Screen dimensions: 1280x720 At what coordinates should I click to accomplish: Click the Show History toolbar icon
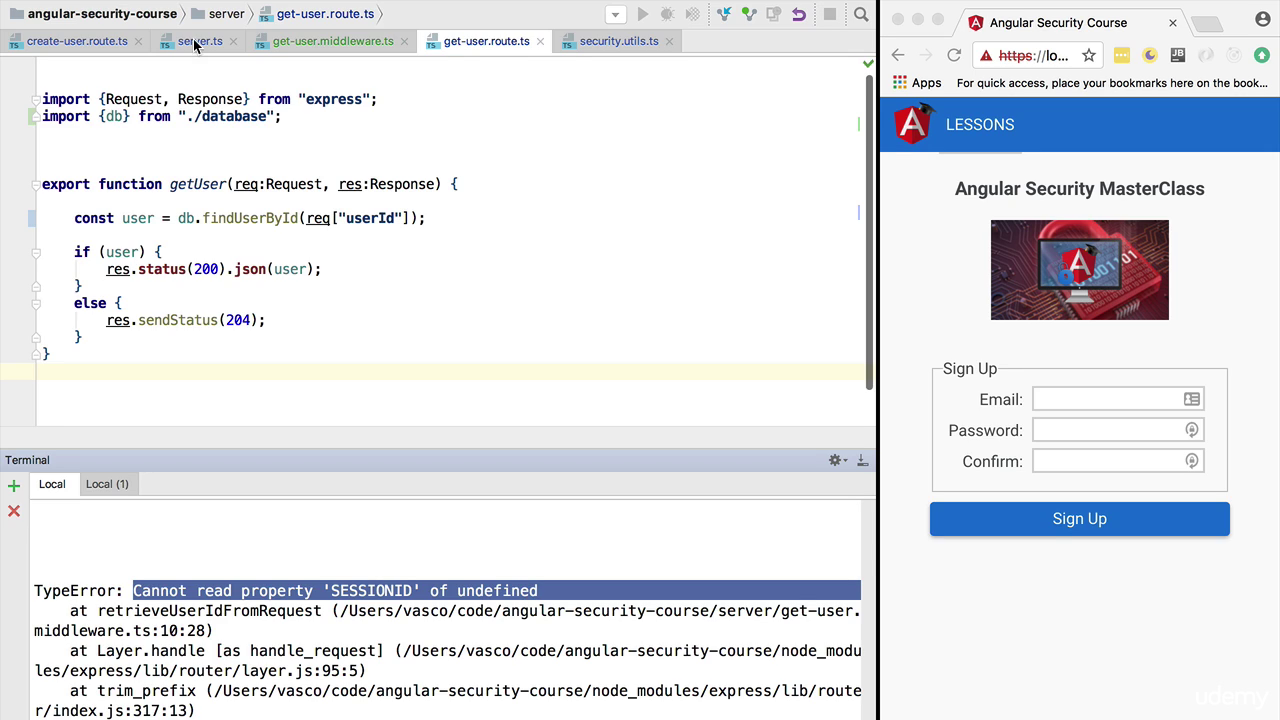(774, 14)
